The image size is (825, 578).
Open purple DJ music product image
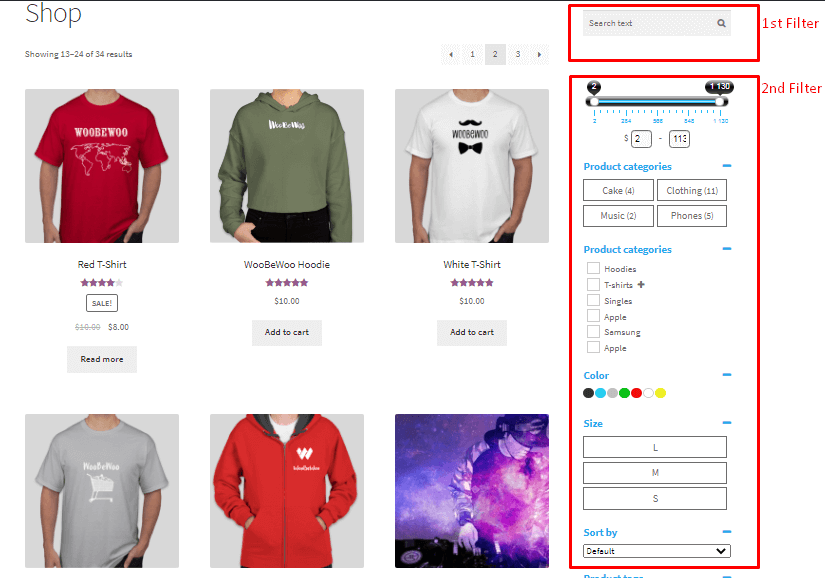[472, 491]
